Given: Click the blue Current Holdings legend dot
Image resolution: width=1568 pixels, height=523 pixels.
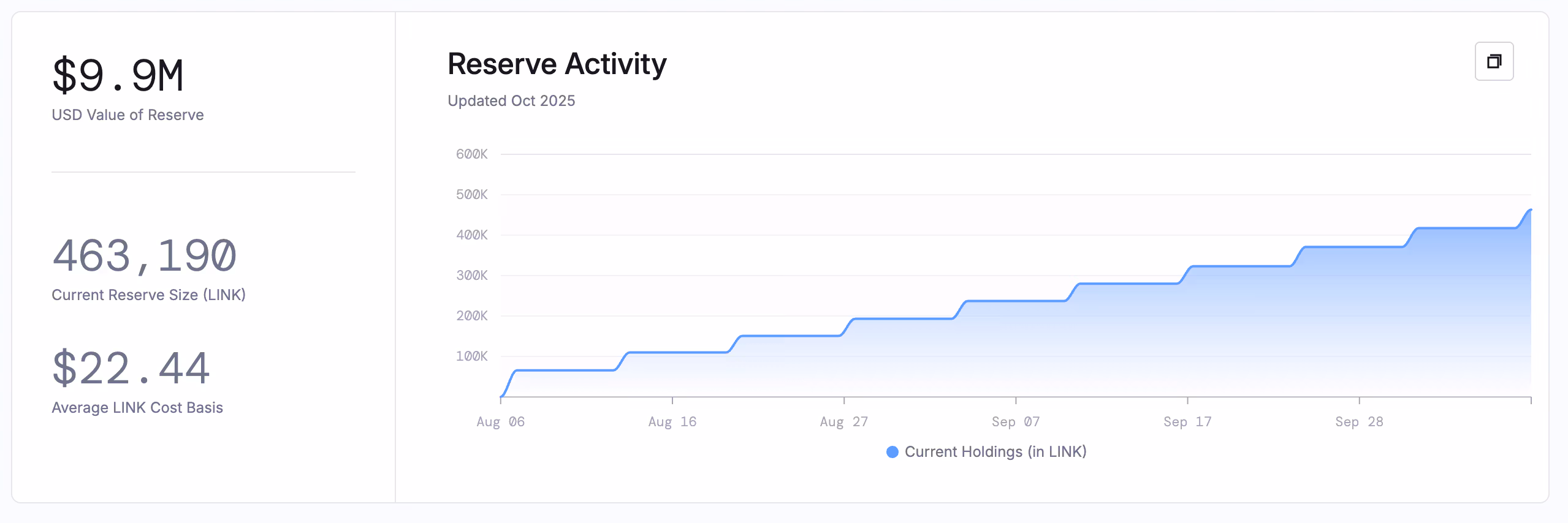Looking at the screenshot, I should tap(892, 452).
